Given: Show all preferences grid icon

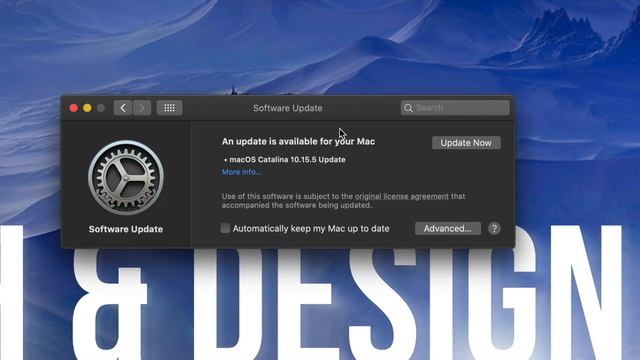Looking at the screenshot, I should tap(169, 108).
